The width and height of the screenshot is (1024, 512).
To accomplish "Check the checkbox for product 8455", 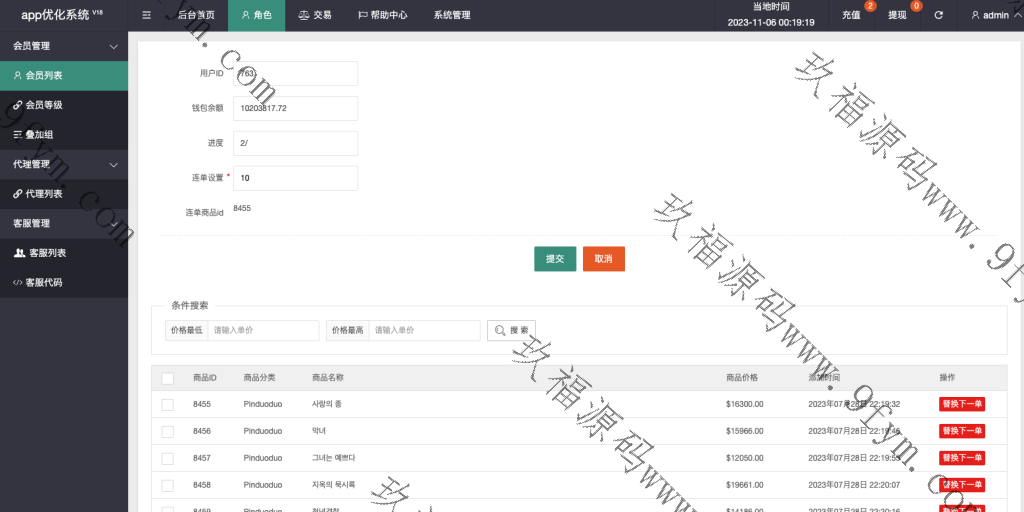I will (168, 404).
